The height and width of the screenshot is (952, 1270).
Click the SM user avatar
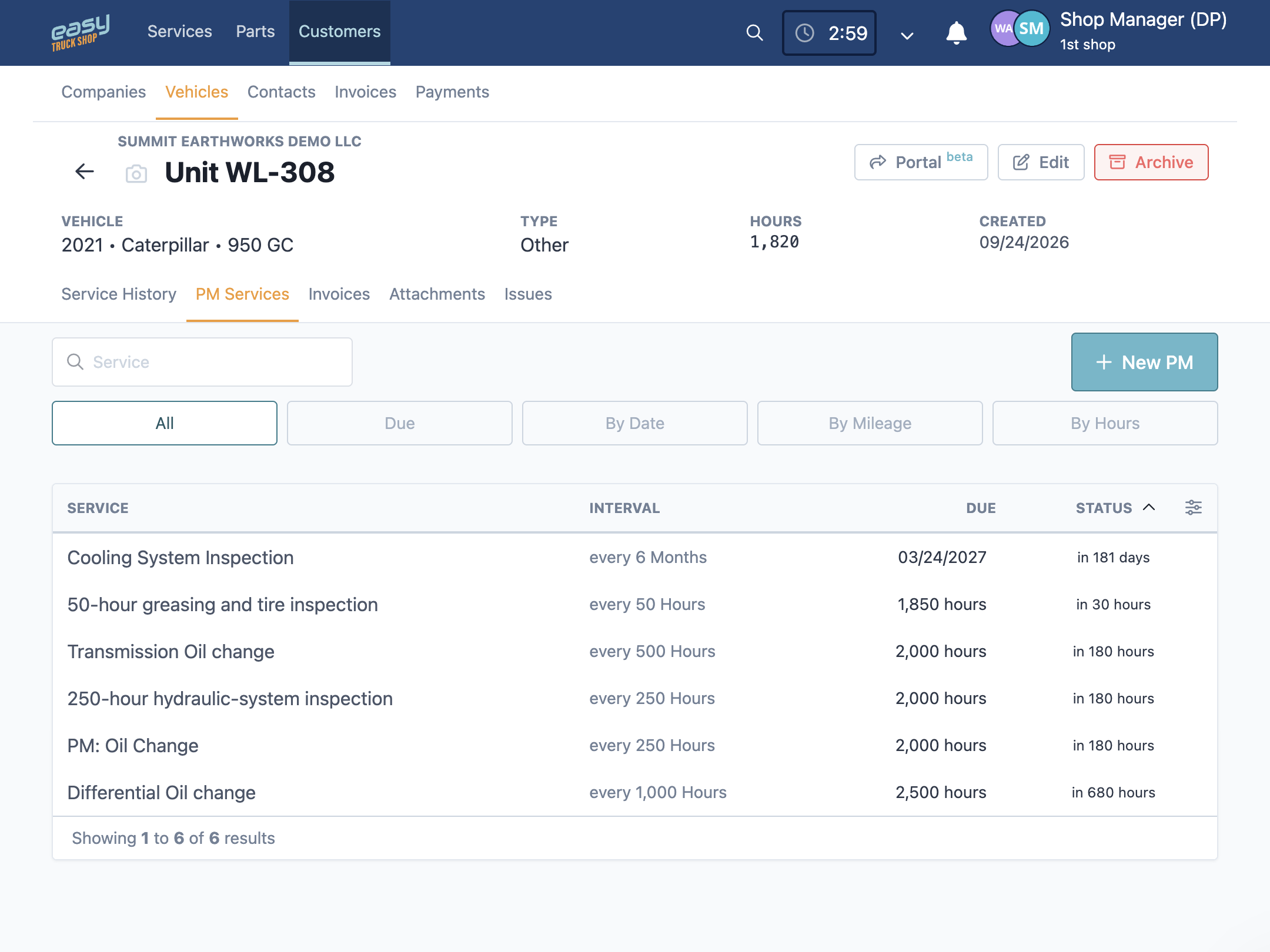tap(1031, 28)
